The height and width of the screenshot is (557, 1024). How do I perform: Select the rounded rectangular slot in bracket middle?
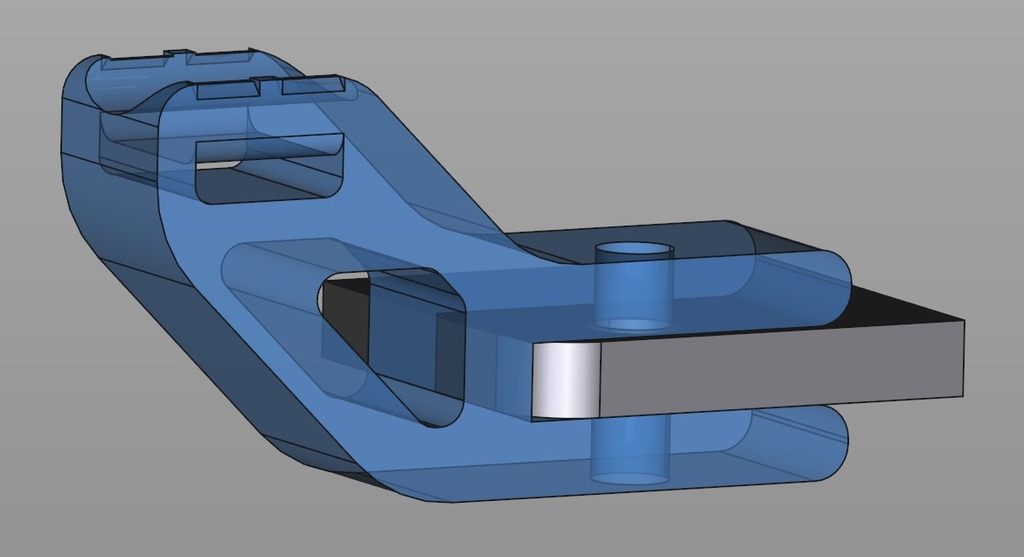392,347
